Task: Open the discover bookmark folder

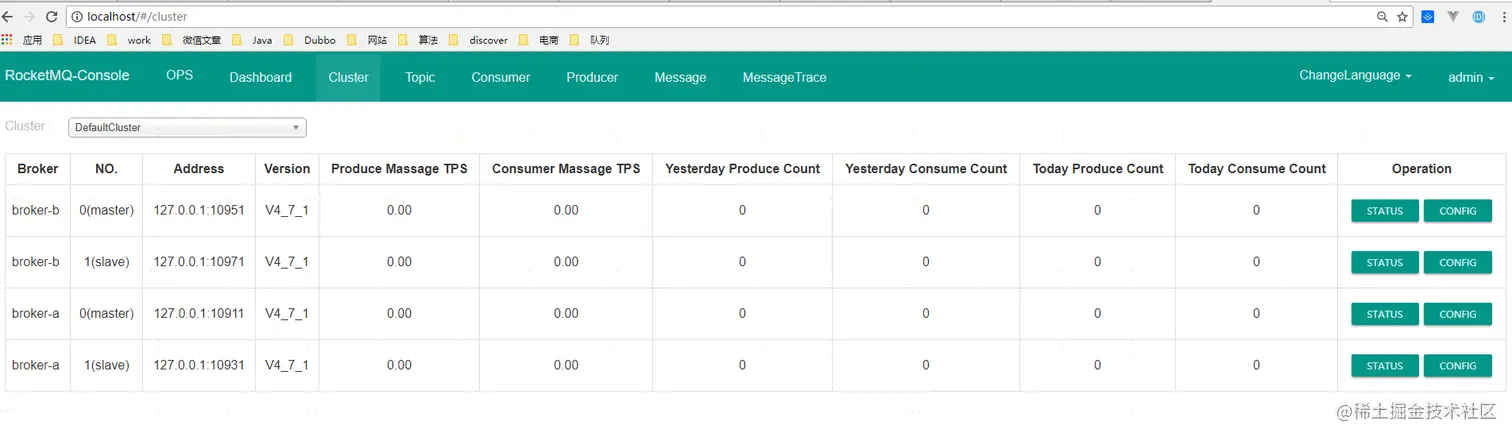Action: [479, 40]
